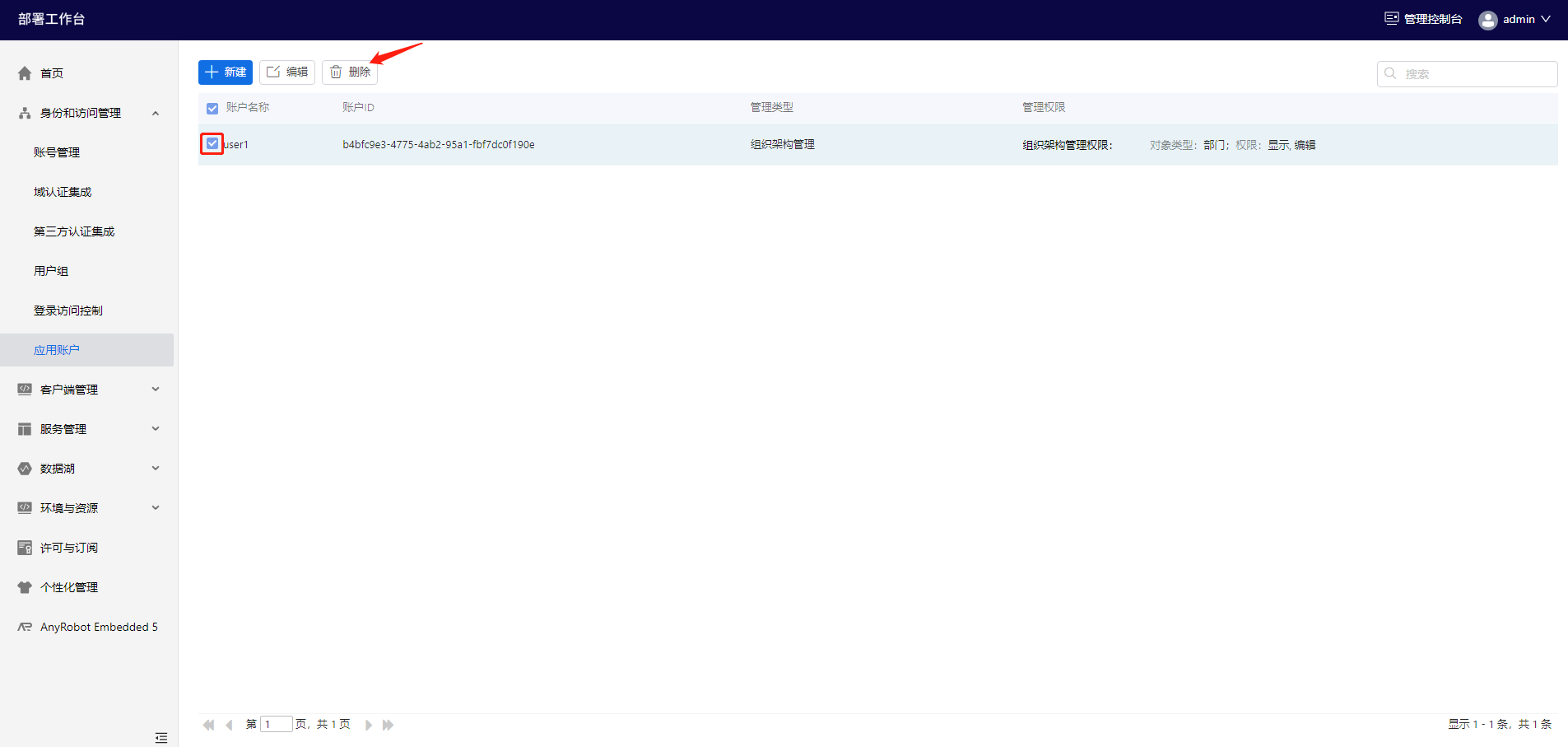This screenshot has width=1568, height=747.
Task: Click the 管理类型 column header
Action: 771,108
